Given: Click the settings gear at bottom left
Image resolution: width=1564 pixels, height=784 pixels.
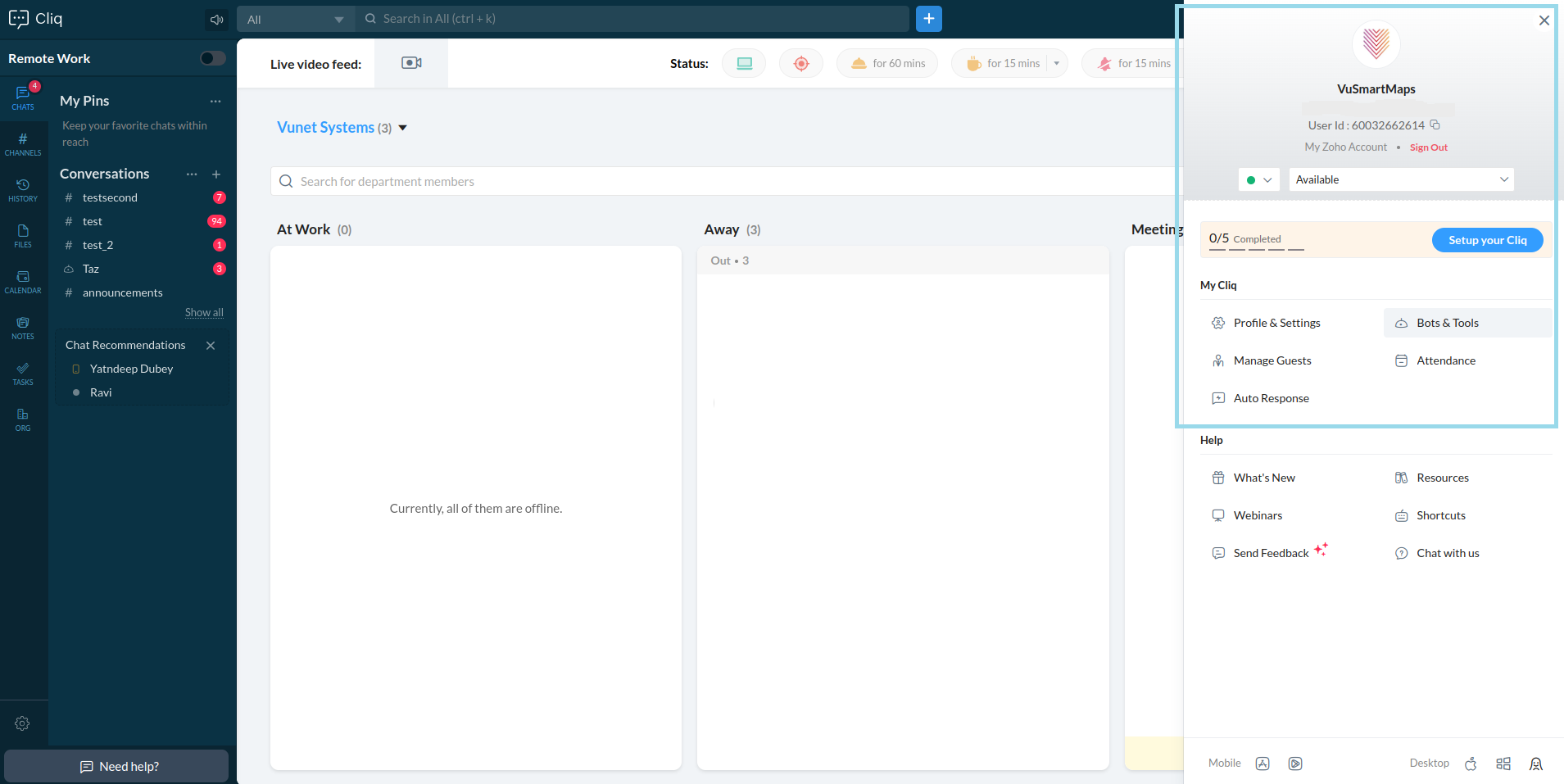Looking at the screenshot, I should click(22, 723).
